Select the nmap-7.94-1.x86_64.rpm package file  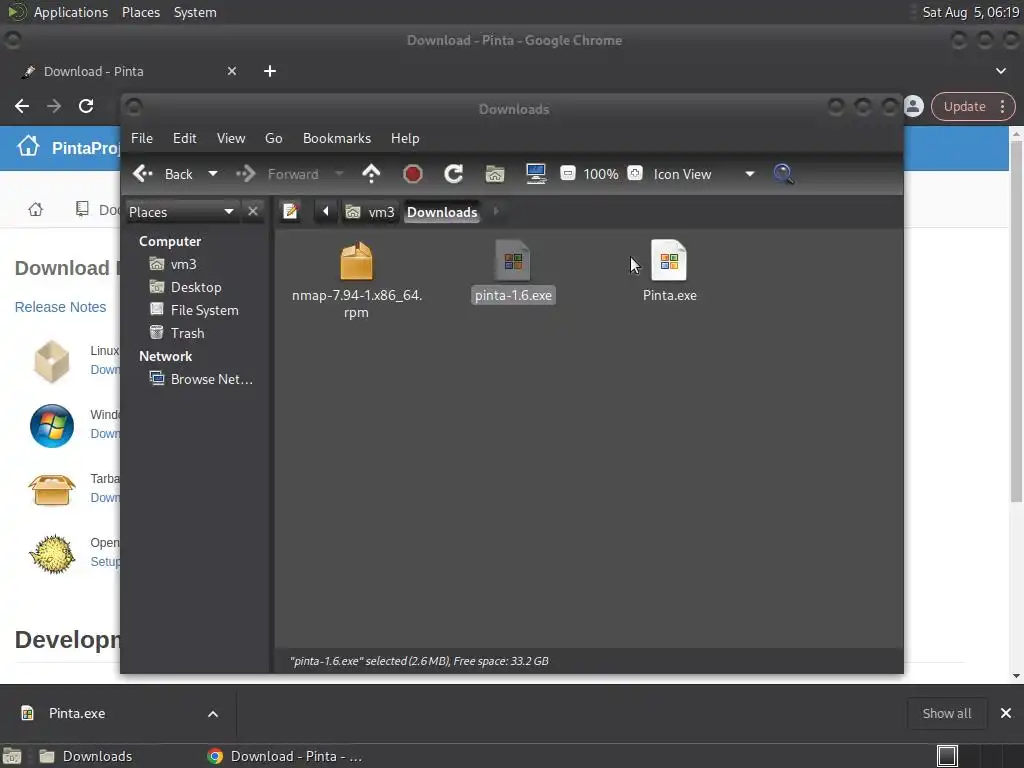pyautogui.click(x=357, y=280)
